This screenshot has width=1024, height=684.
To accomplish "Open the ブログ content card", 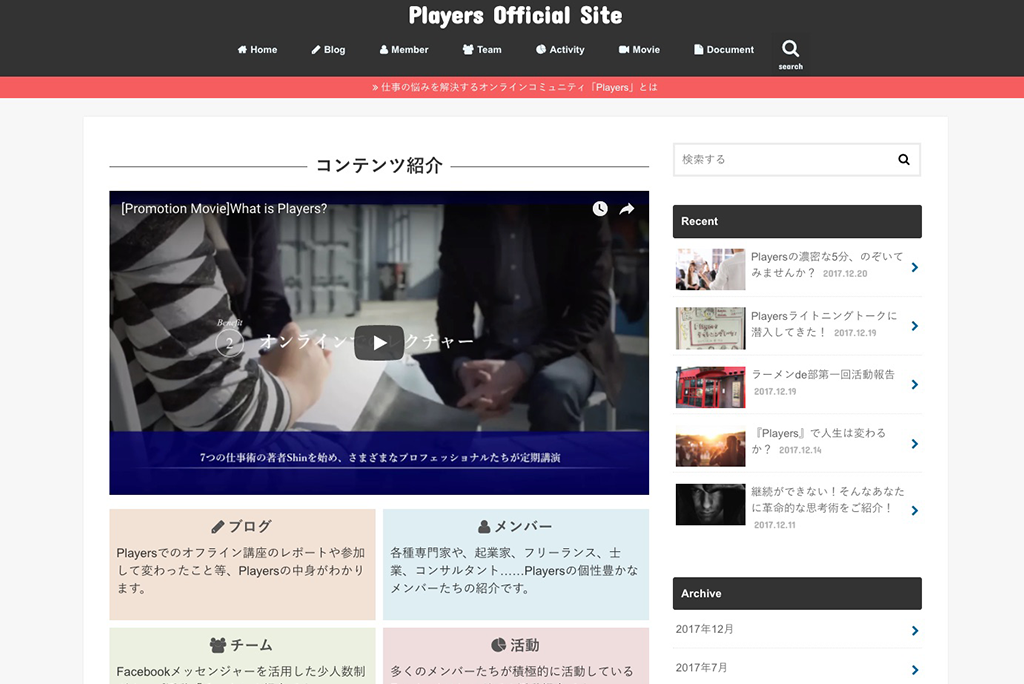I will tap(242, 564).
